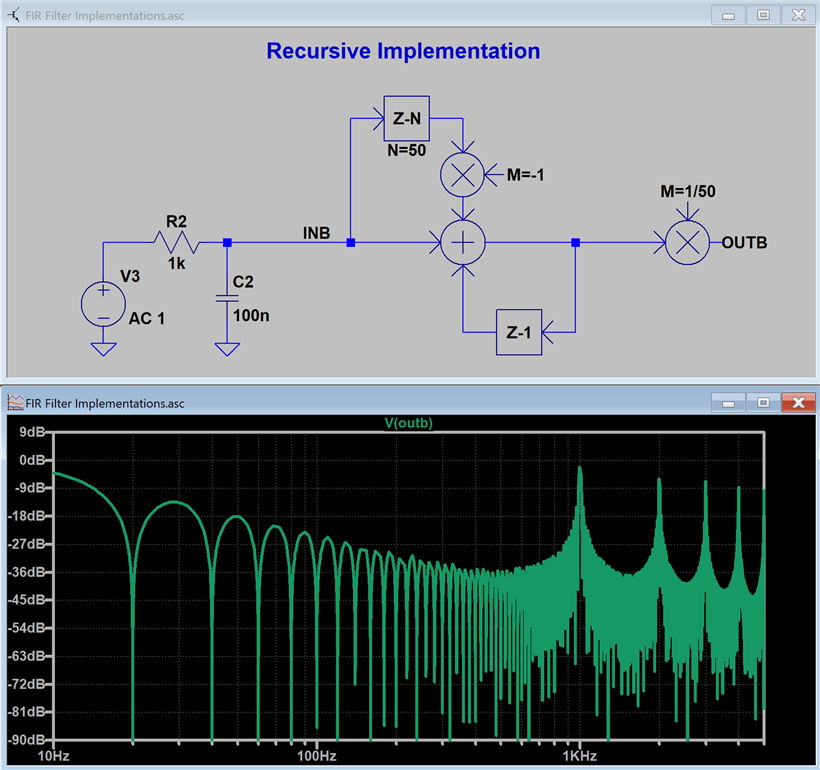Screen dimensions: 820x770
Task: Close the waveform plot window
Action: point(798,403)
